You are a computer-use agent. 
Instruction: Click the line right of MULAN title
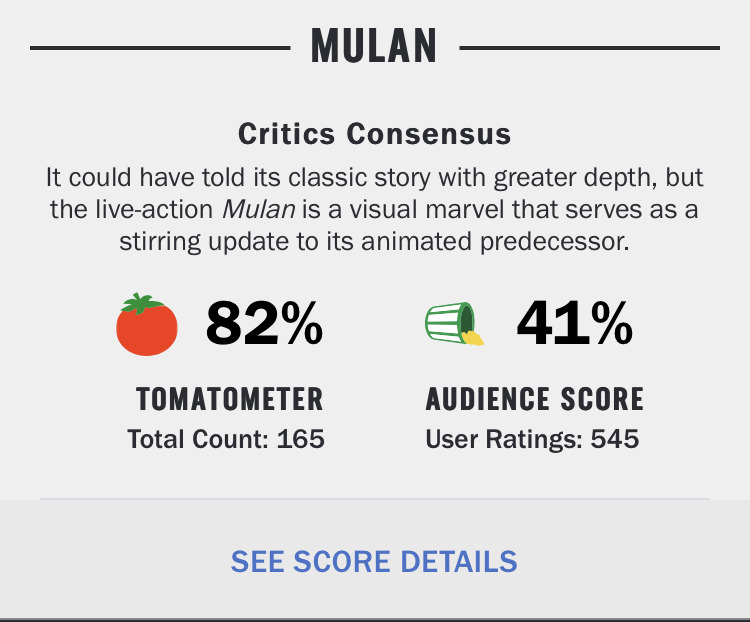click(x=589, y=48)
